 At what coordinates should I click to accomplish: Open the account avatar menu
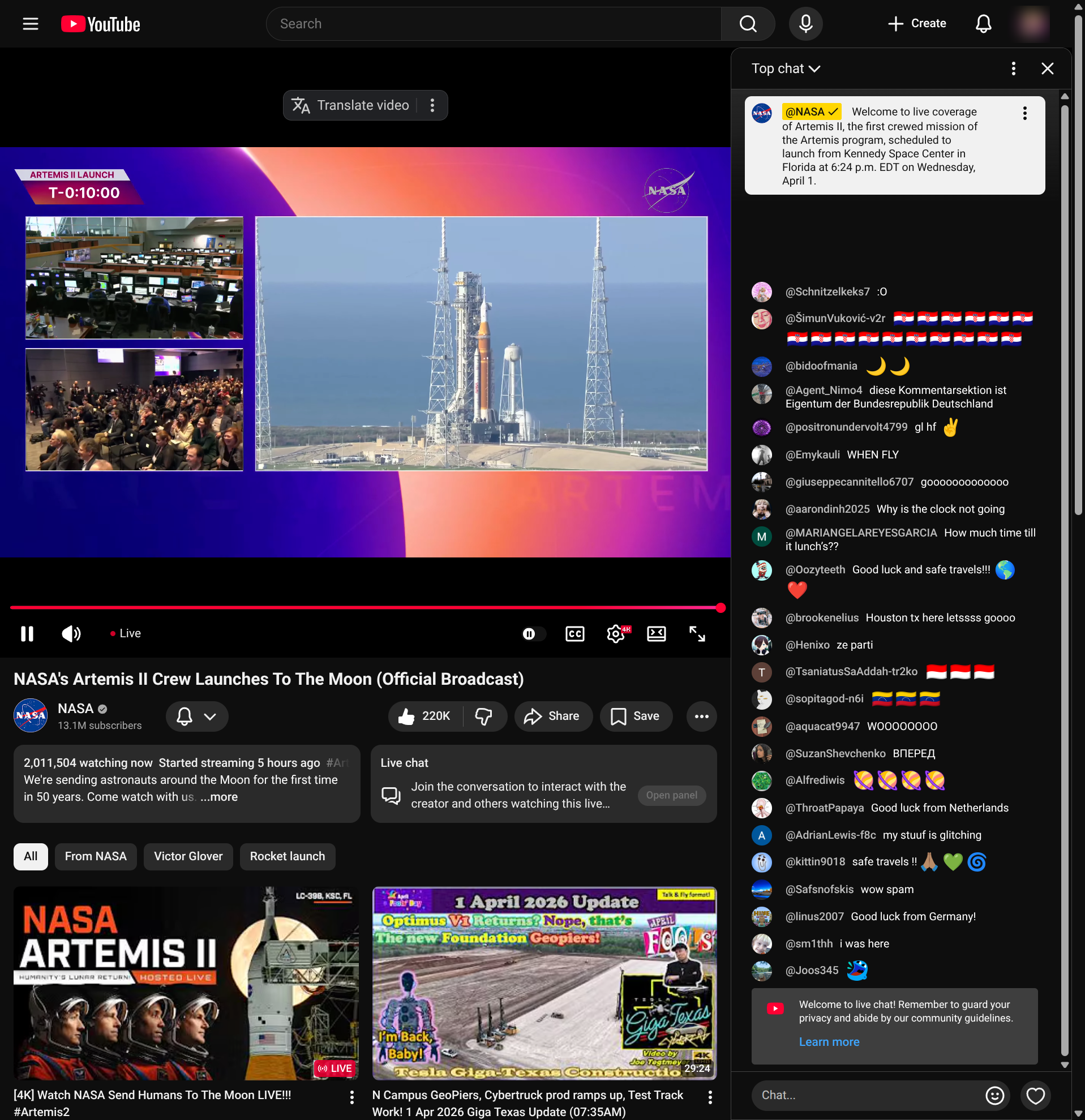point(1032,24)
